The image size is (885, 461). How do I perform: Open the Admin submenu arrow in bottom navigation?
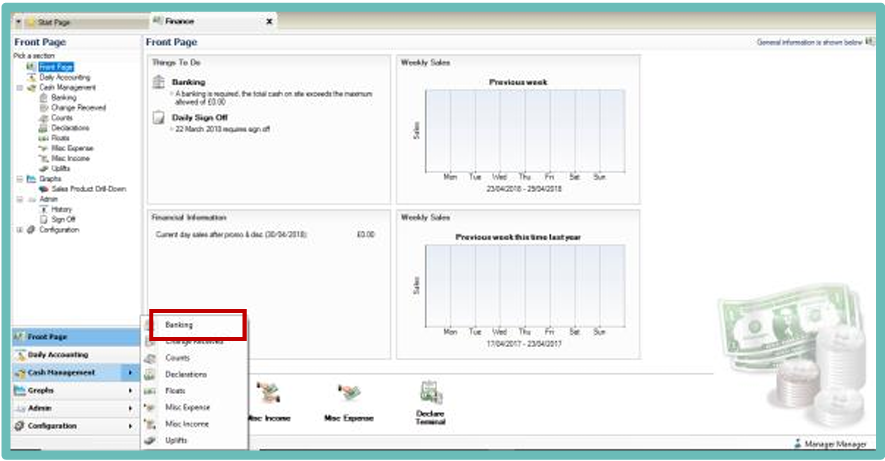(x=131, y=408)
